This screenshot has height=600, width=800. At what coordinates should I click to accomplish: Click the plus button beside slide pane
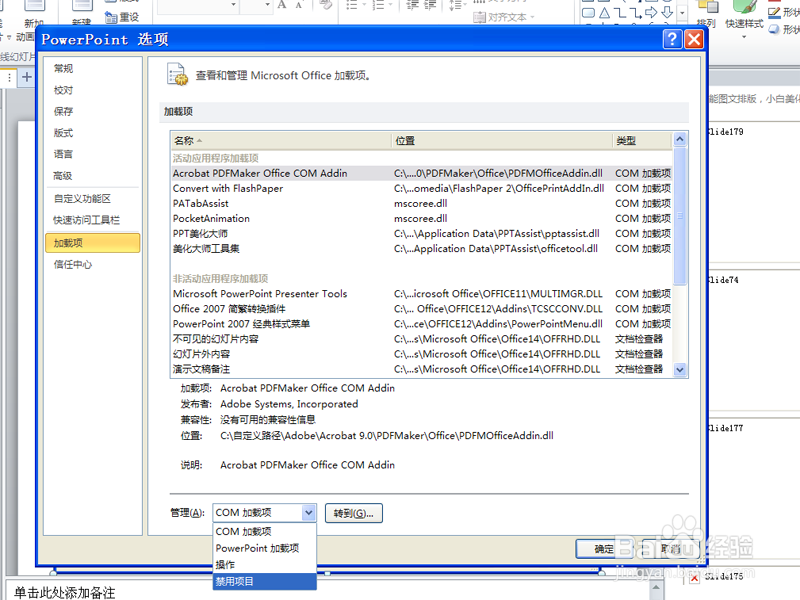point(27,78)
